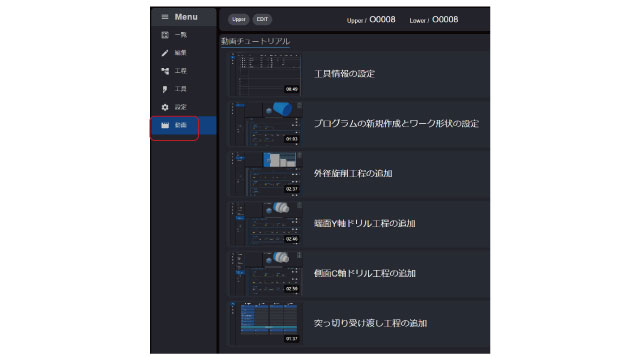Play the 端面Y軸ドリル工程 video thumbnail
640x360 pixels.
pos(266,224)
